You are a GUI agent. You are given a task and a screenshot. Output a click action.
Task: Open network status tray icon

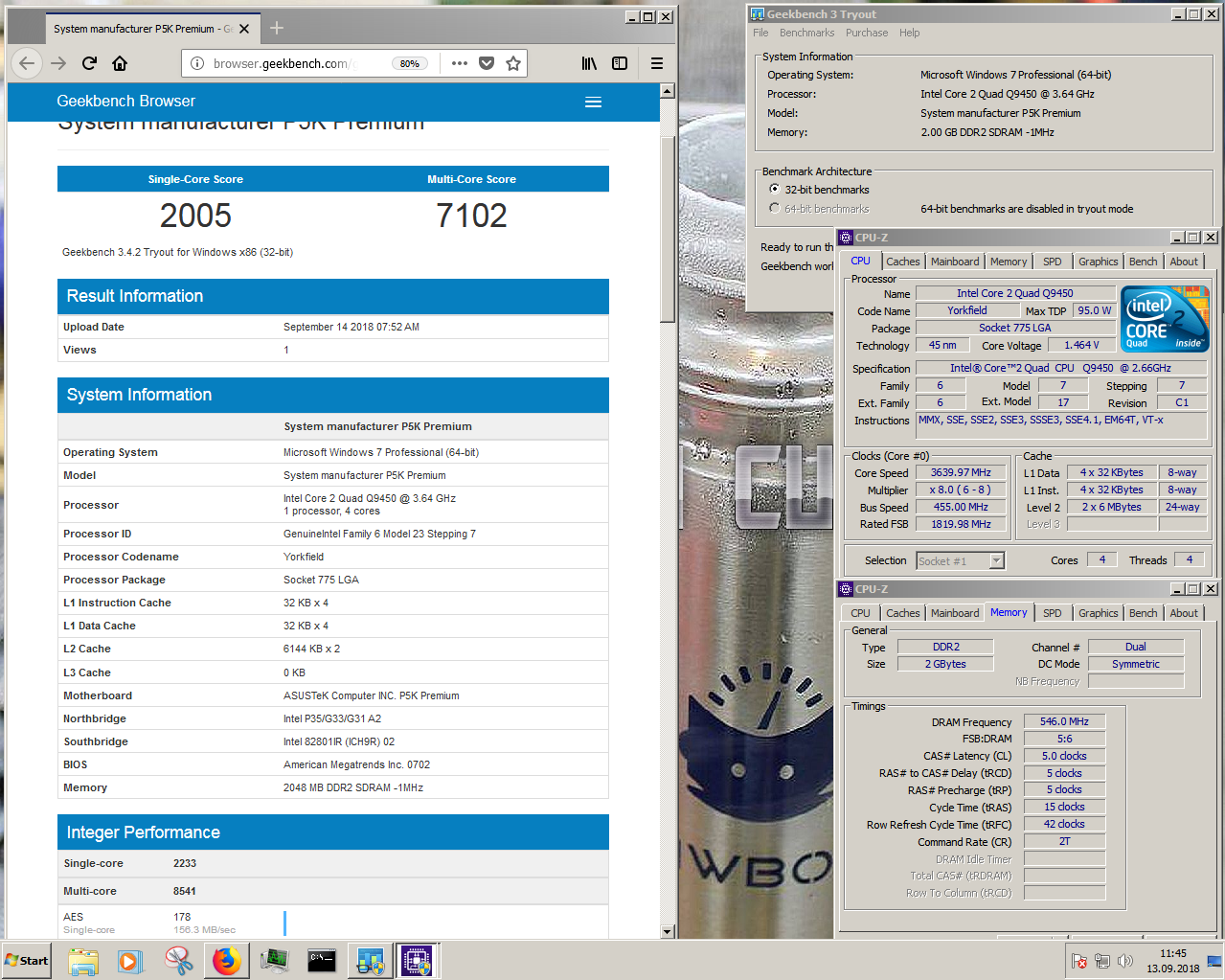point(1102,961)
